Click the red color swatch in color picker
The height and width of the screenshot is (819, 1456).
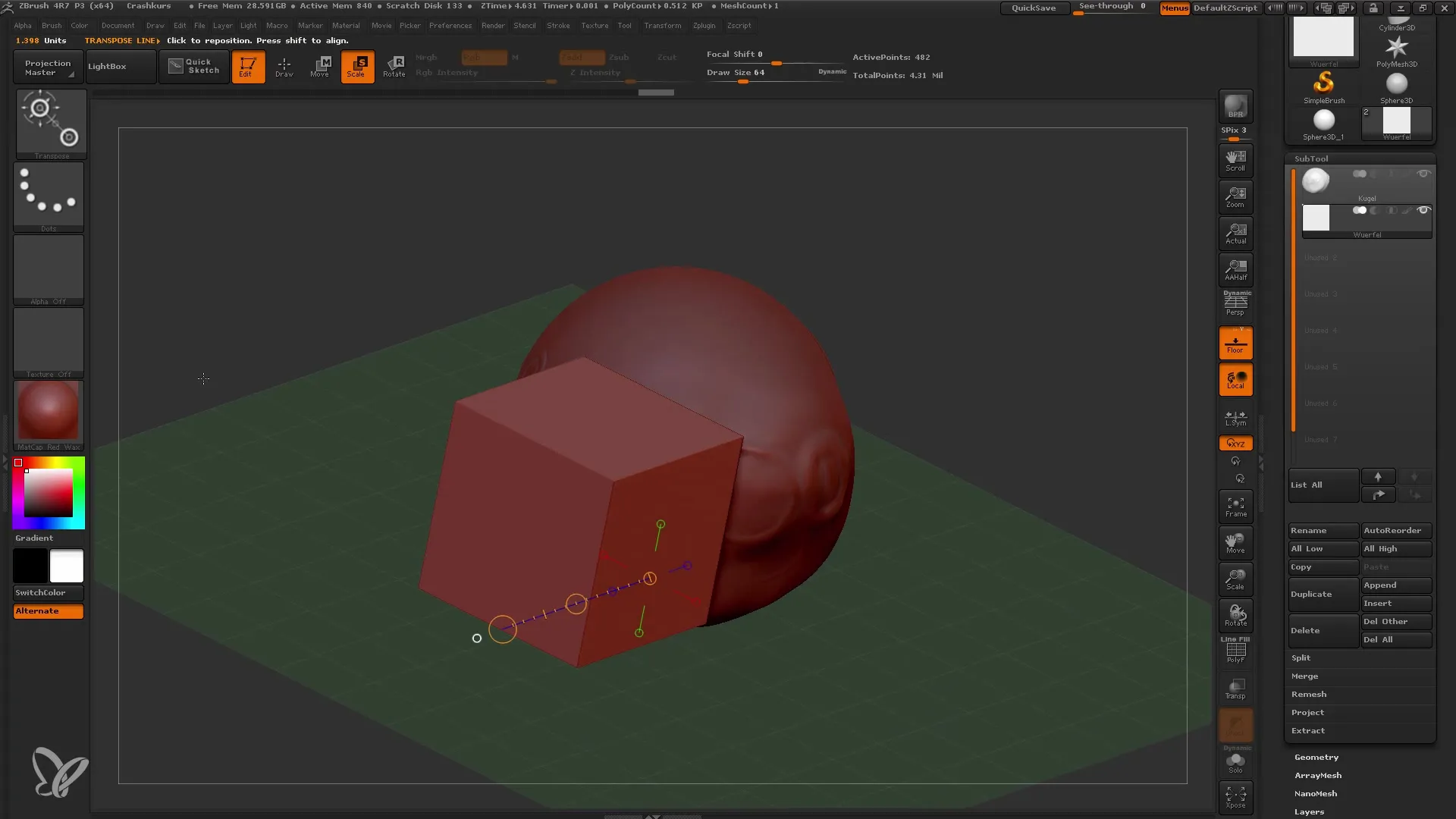[18, 462]
